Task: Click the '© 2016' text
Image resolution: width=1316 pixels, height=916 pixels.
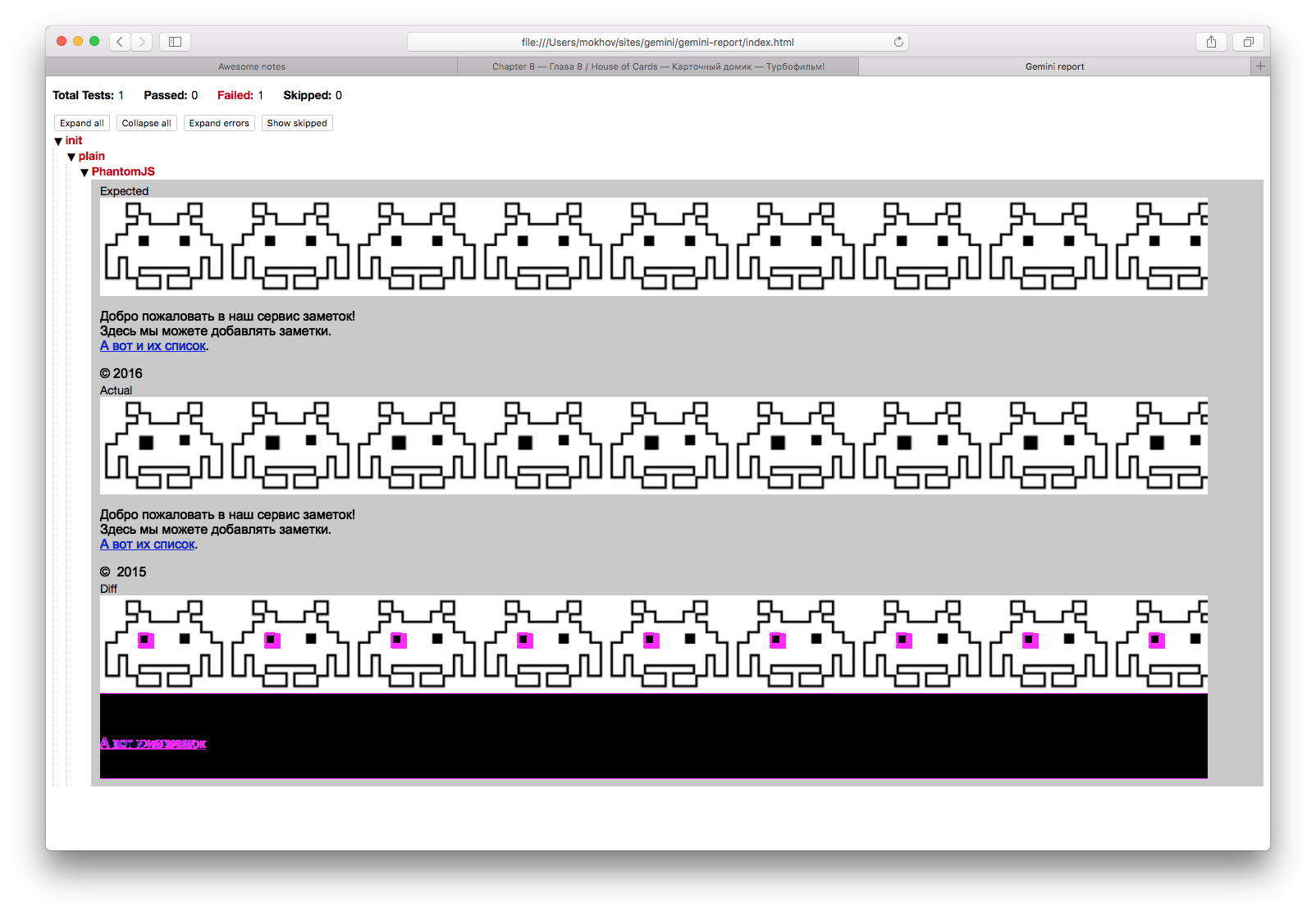Action: [x=121, y=373]
